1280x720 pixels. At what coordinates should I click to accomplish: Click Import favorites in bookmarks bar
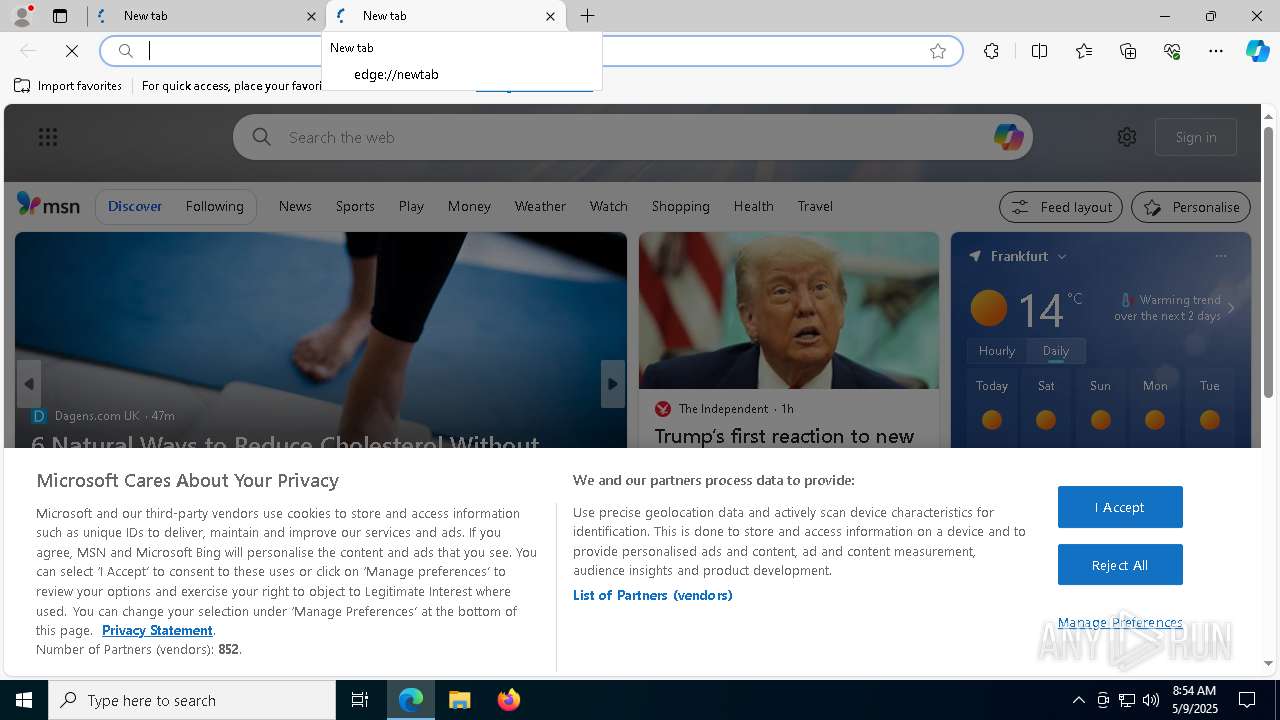(x=68, y=86)
